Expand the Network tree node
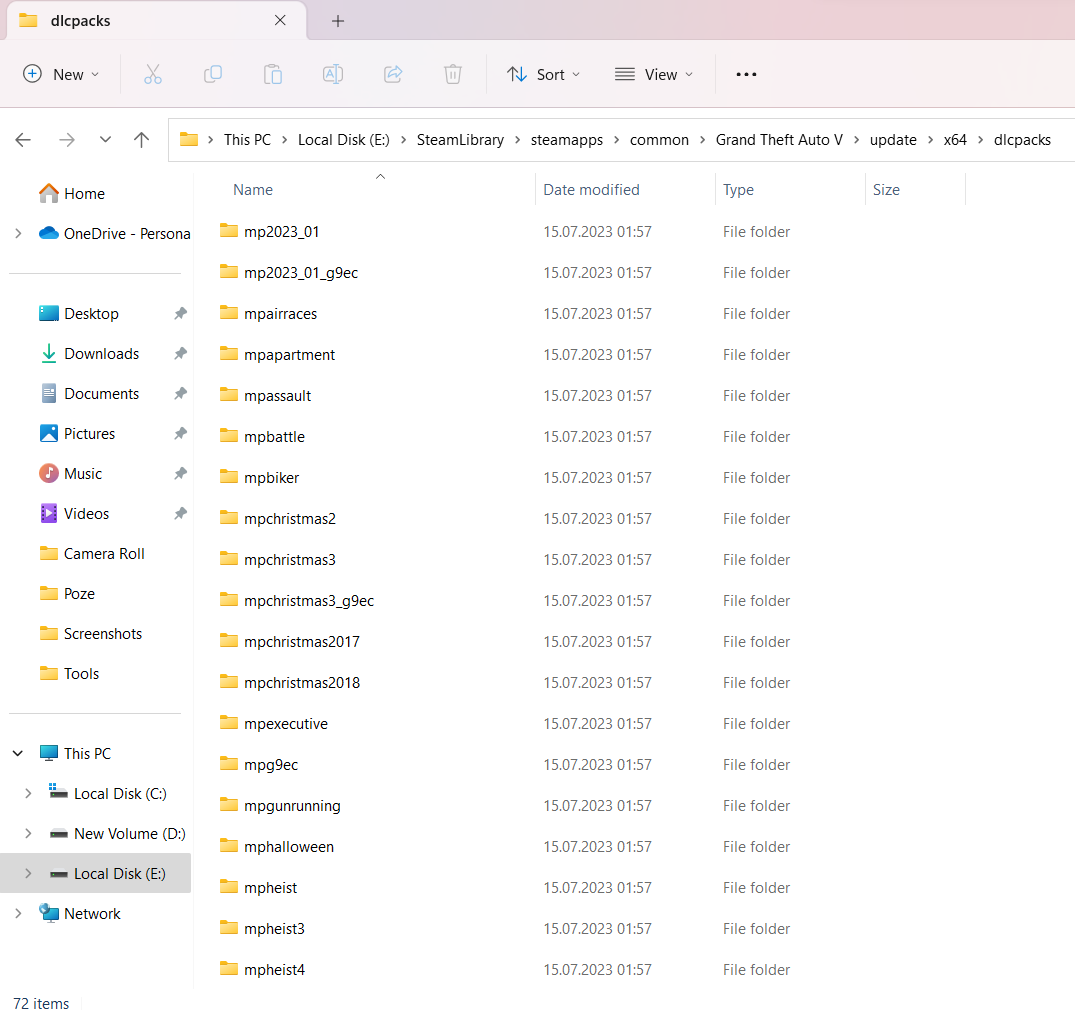1075x1016 pixels. [19, 913]
